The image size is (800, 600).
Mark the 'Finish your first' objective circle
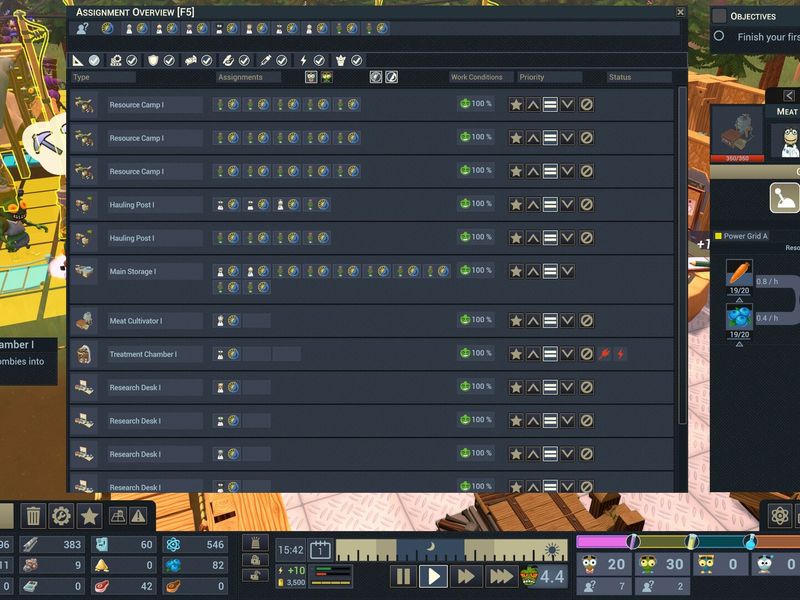coord(719,36)
